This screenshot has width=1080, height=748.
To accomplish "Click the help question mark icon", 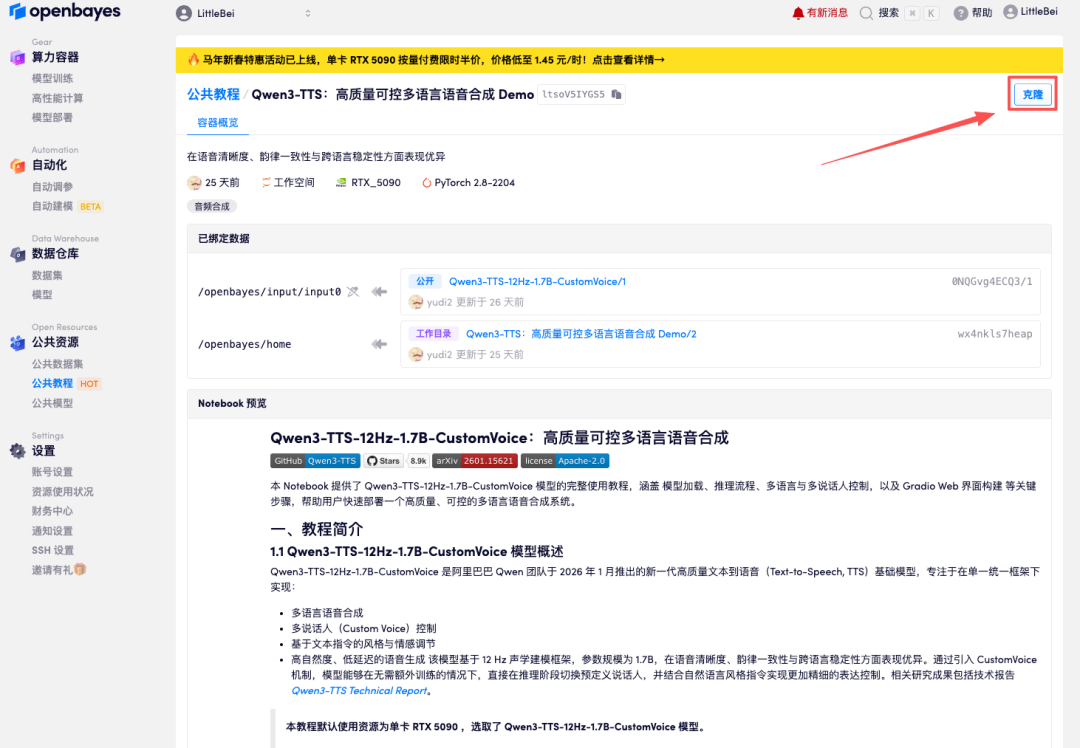I will pyautogui.click(x=961, y=13).
